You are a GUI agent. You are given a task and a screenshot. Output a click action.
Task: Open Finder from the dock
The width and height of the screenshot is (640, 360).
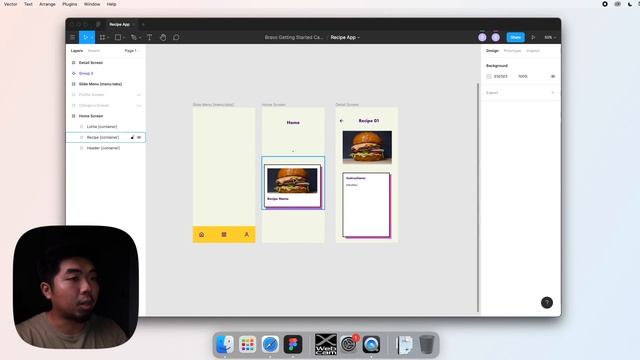(x=224, y=344)
